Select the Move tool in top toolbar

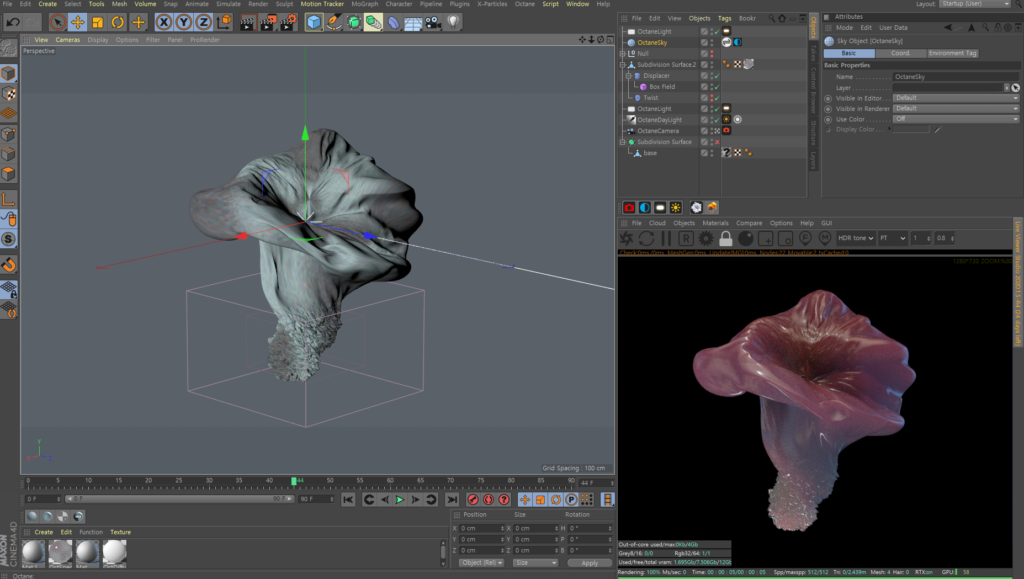pos(77,22)
